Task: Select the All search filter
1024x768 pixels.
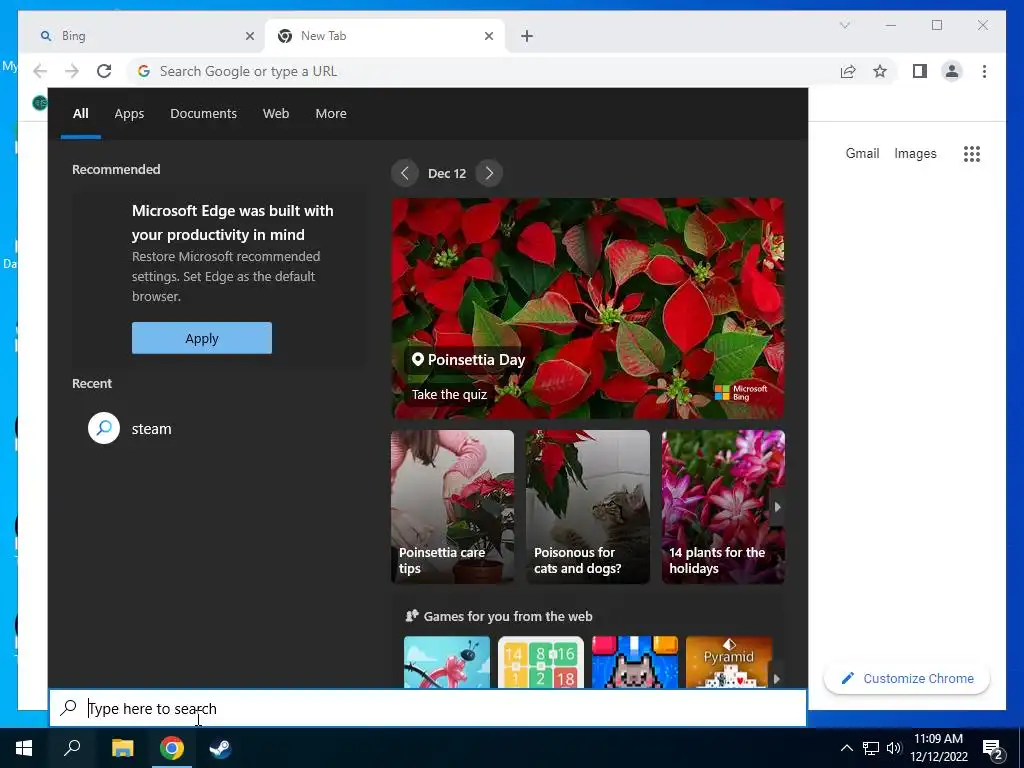Action: tap(80, 114)
